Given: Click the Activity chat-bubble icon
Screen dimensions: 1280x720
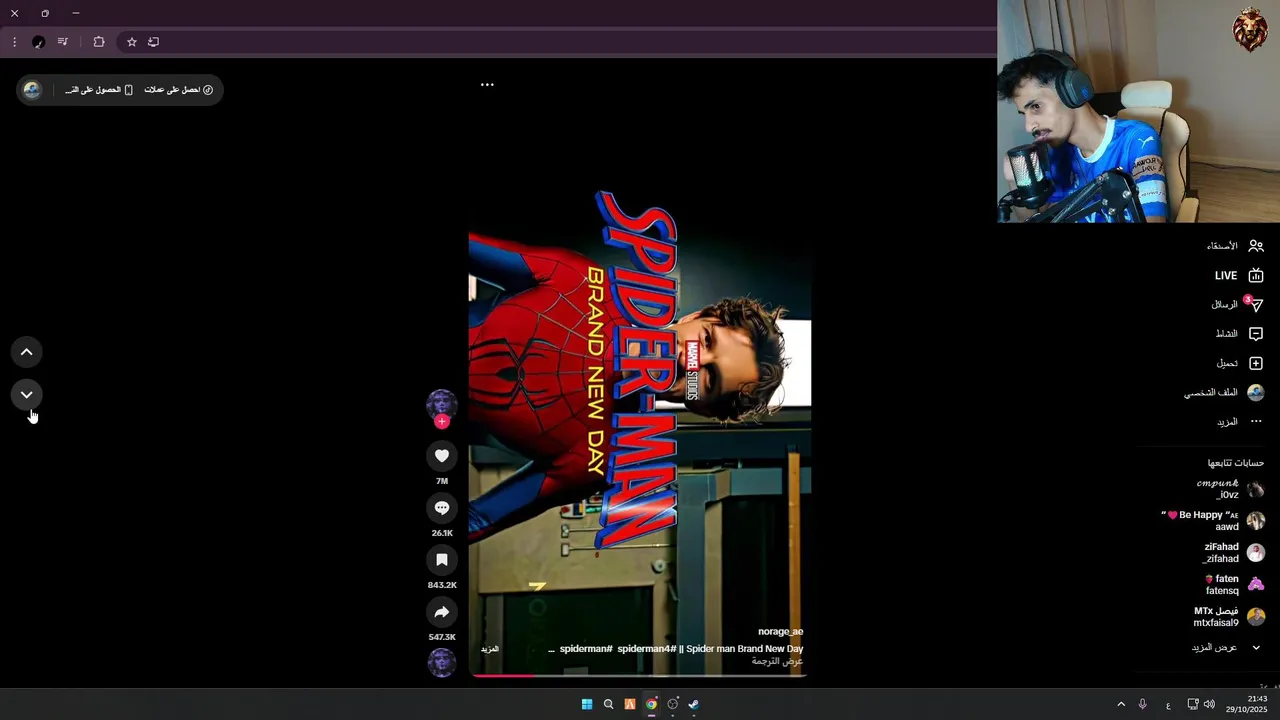Looking at the screenshot, I should point(1256,334).
